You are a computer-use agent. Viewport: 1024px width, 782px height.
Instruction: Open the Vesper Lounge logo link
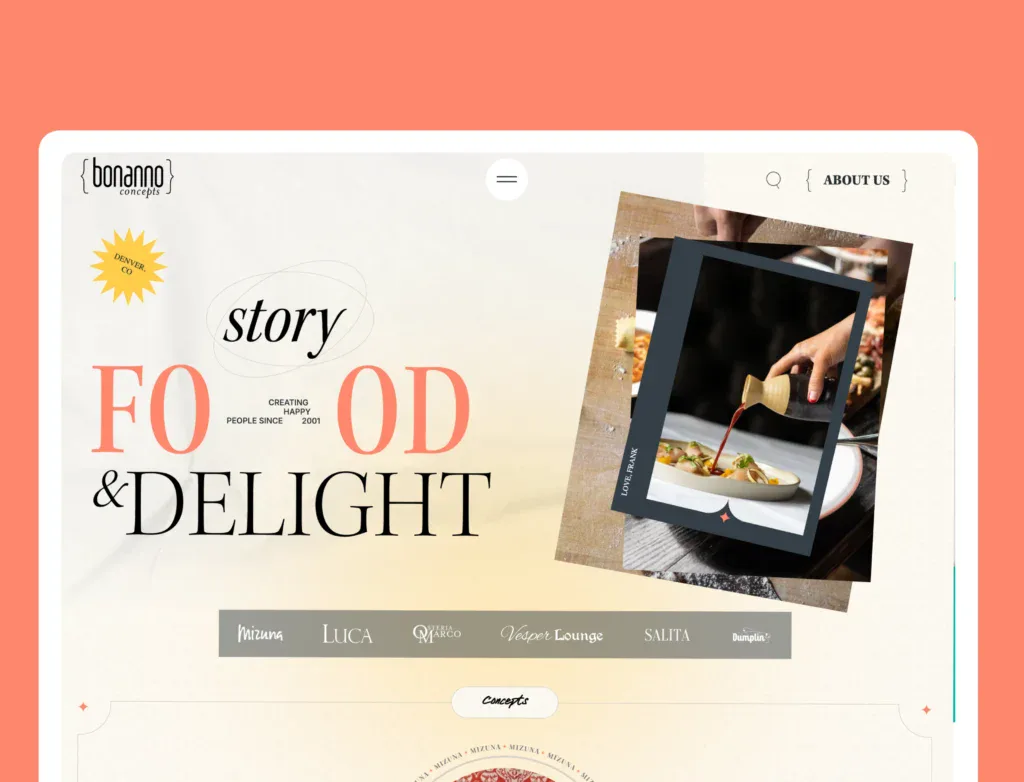(x=552, y=634)
